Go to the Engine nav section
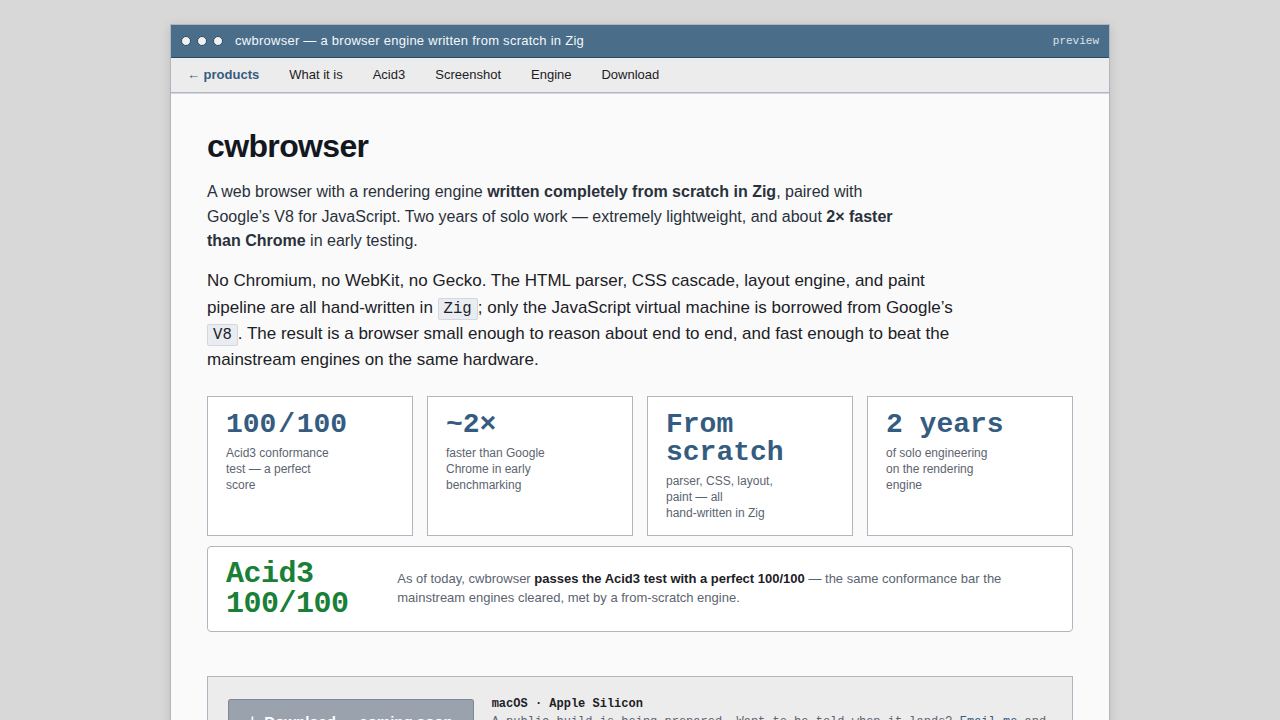The height and width of the screenshot is (720, 1280). tap(551, 75)
